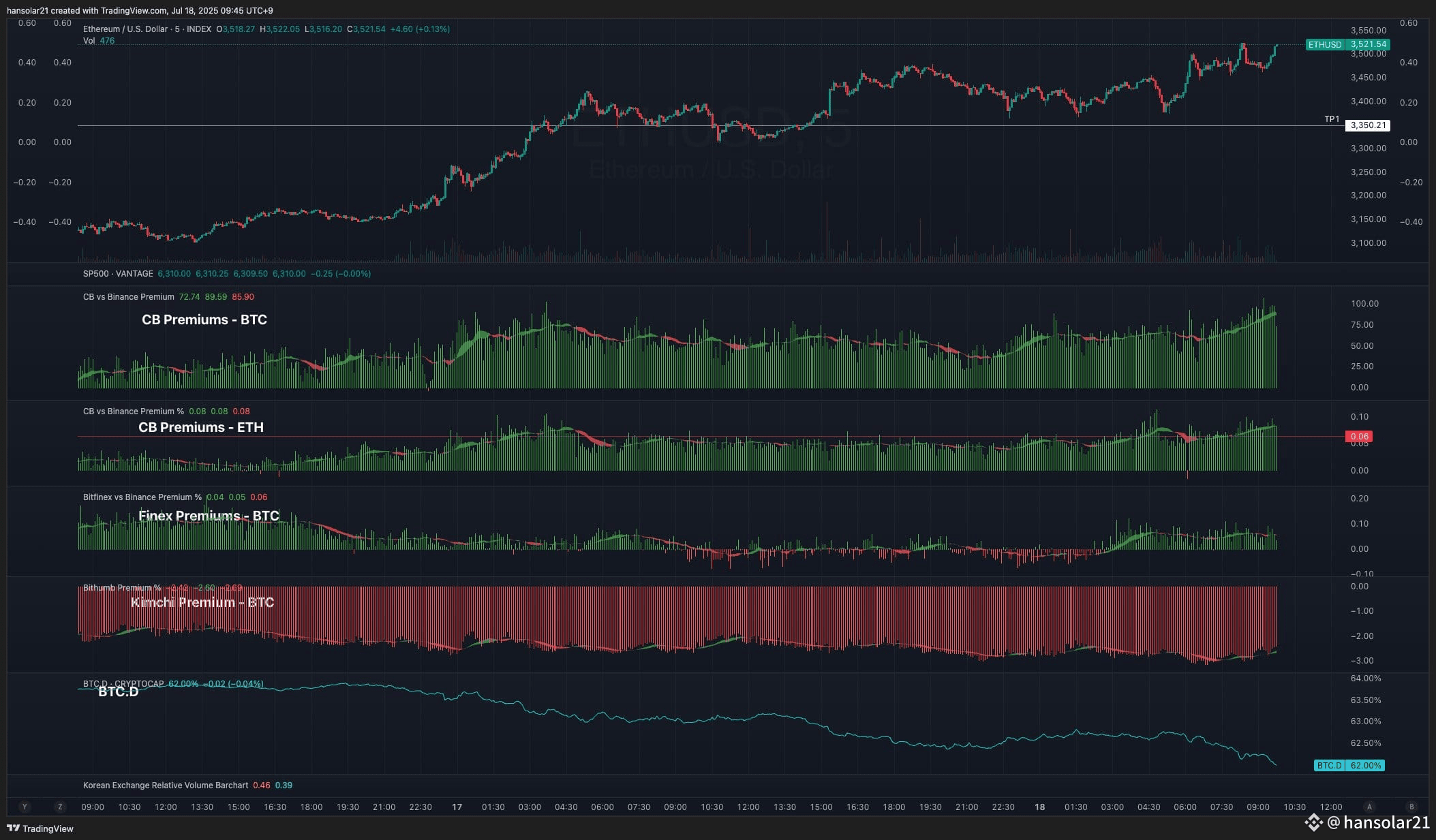Click the TP1 text on the horizontal line
1436x840 pixels.
1332,119
